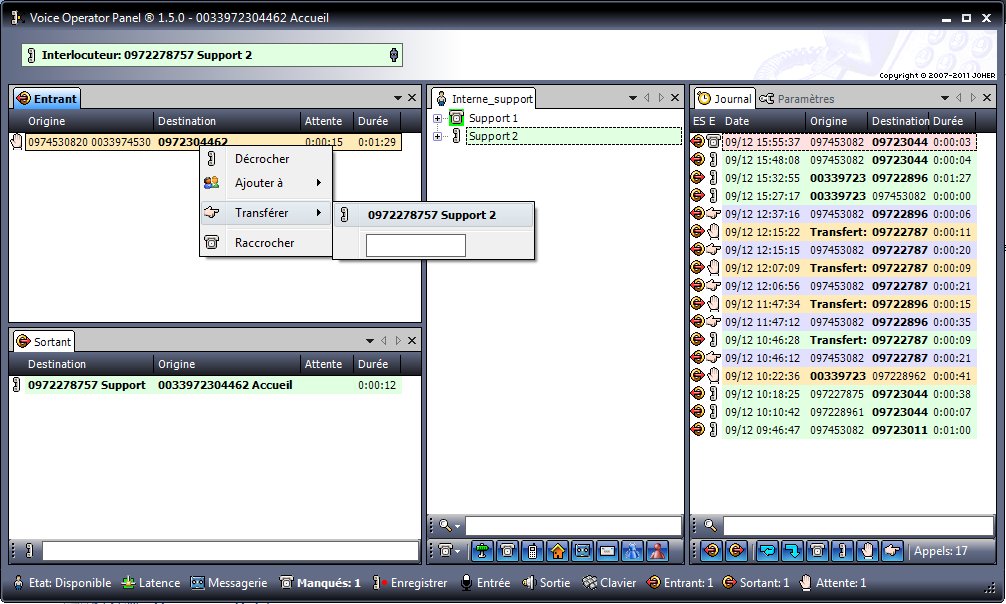Click the Journal search magnifier icon
Viewport: 1006px width, 604px height.
tap(710, 526)
